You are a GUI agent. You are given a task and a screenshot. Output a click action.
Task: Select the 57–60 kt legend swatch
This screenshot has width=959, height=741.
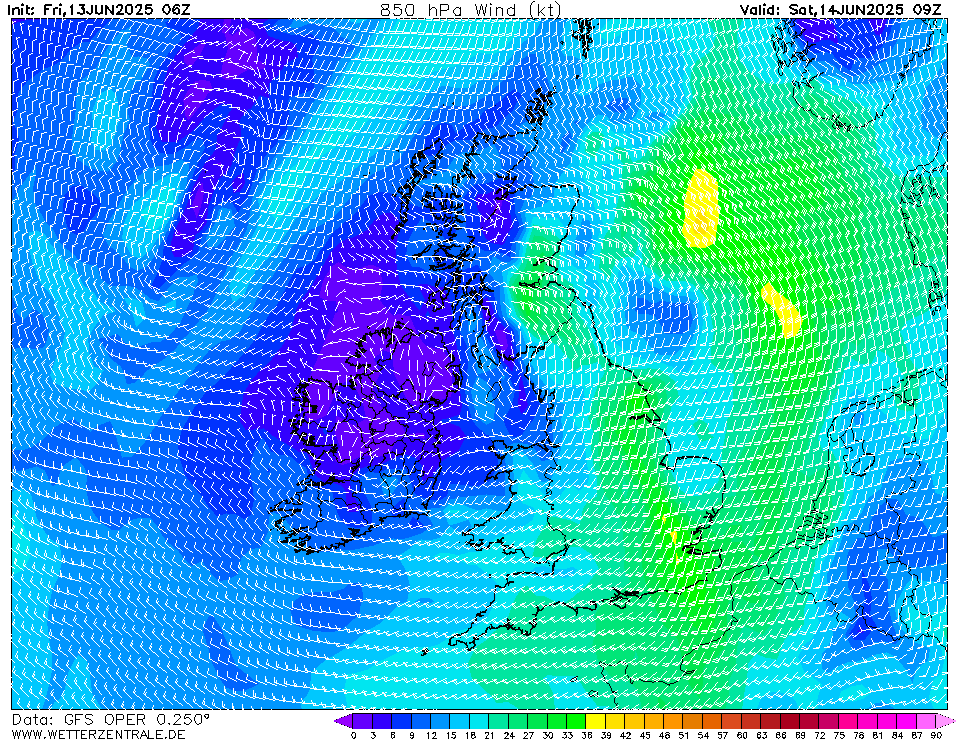733,721
